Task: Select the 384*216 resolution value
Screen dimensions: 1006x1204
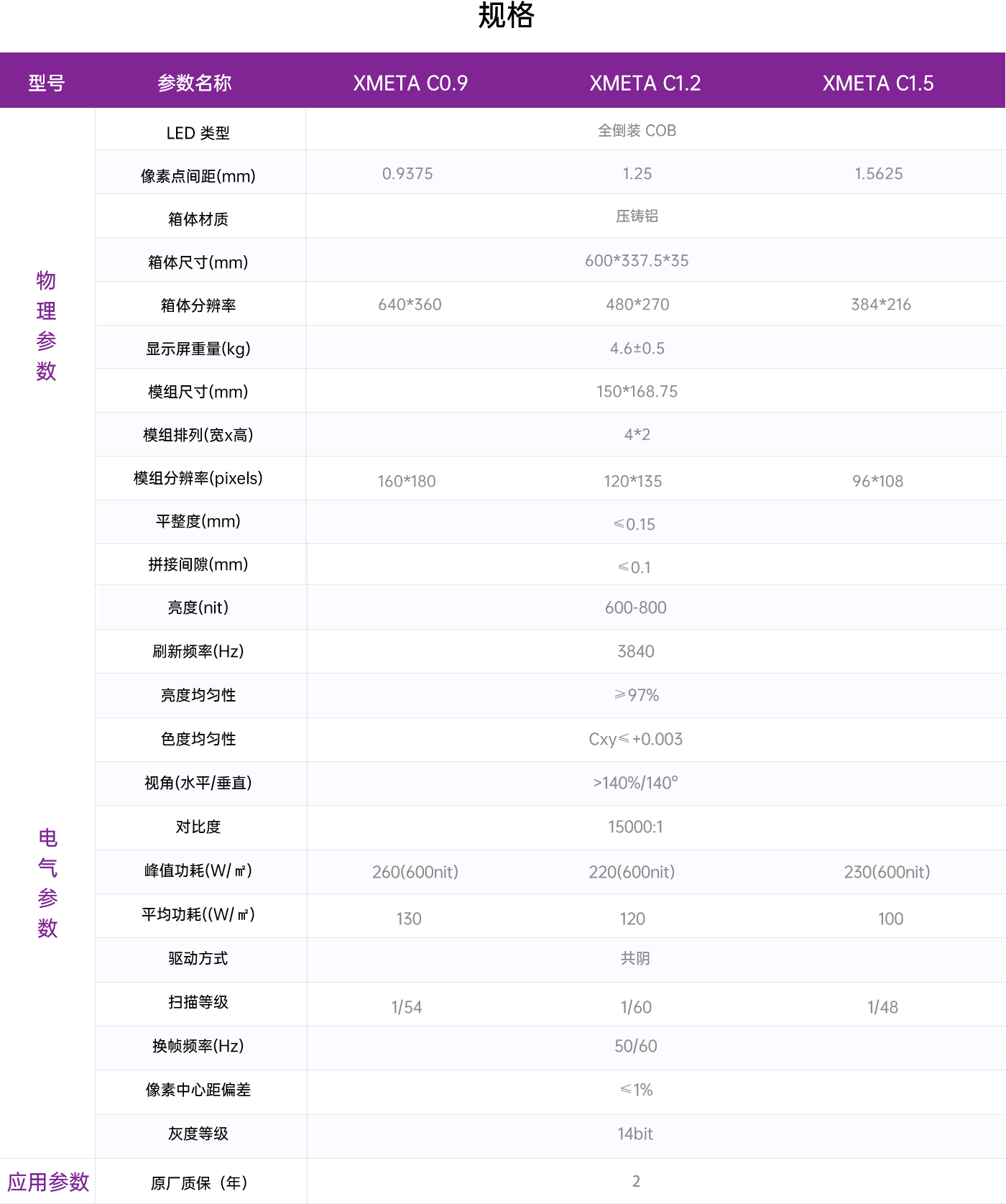Action: coord(881,305)
